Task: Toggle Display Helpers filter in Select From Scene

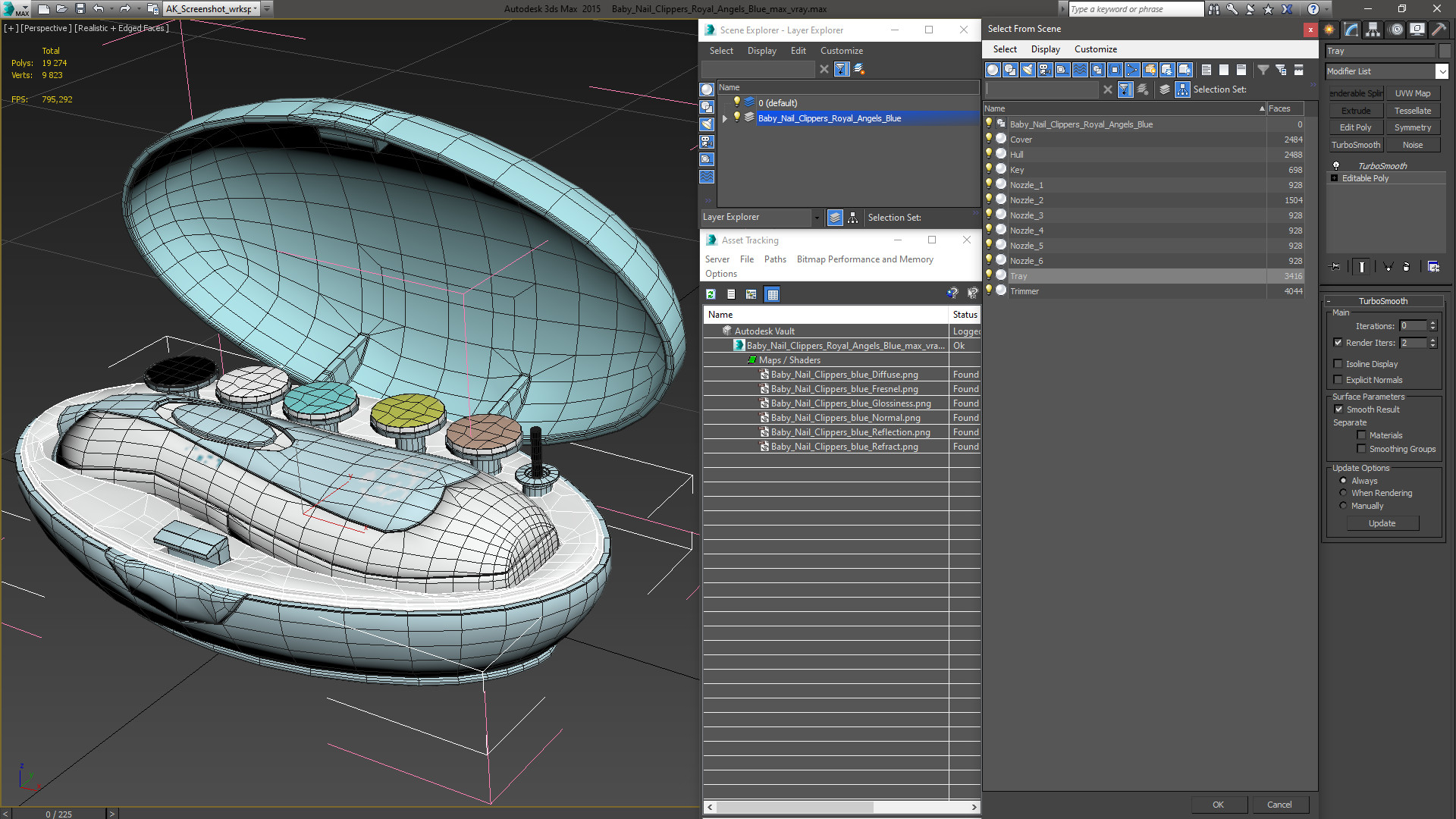Action: pos(1062,70)
